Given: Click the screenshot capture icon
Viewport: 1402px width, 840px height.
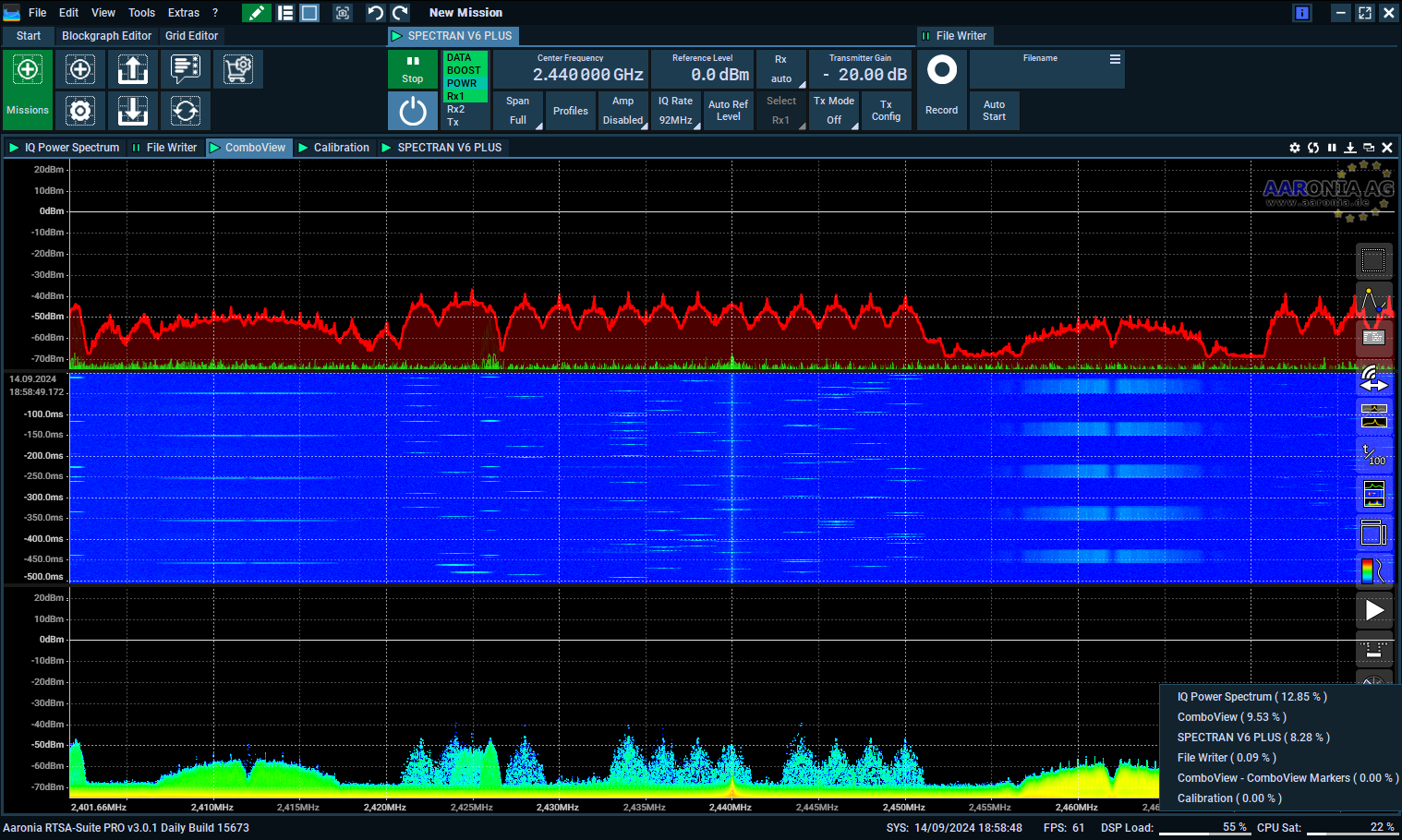Looking at the screenshot, I should (343, 13).
